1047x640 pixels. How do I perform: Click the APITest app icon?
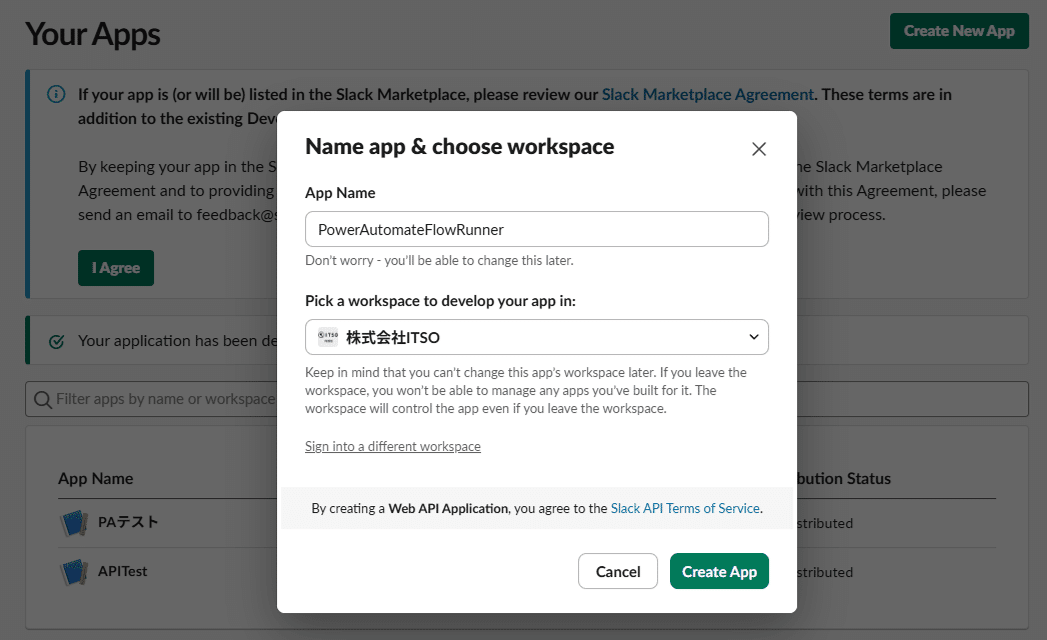pos(74,573)
